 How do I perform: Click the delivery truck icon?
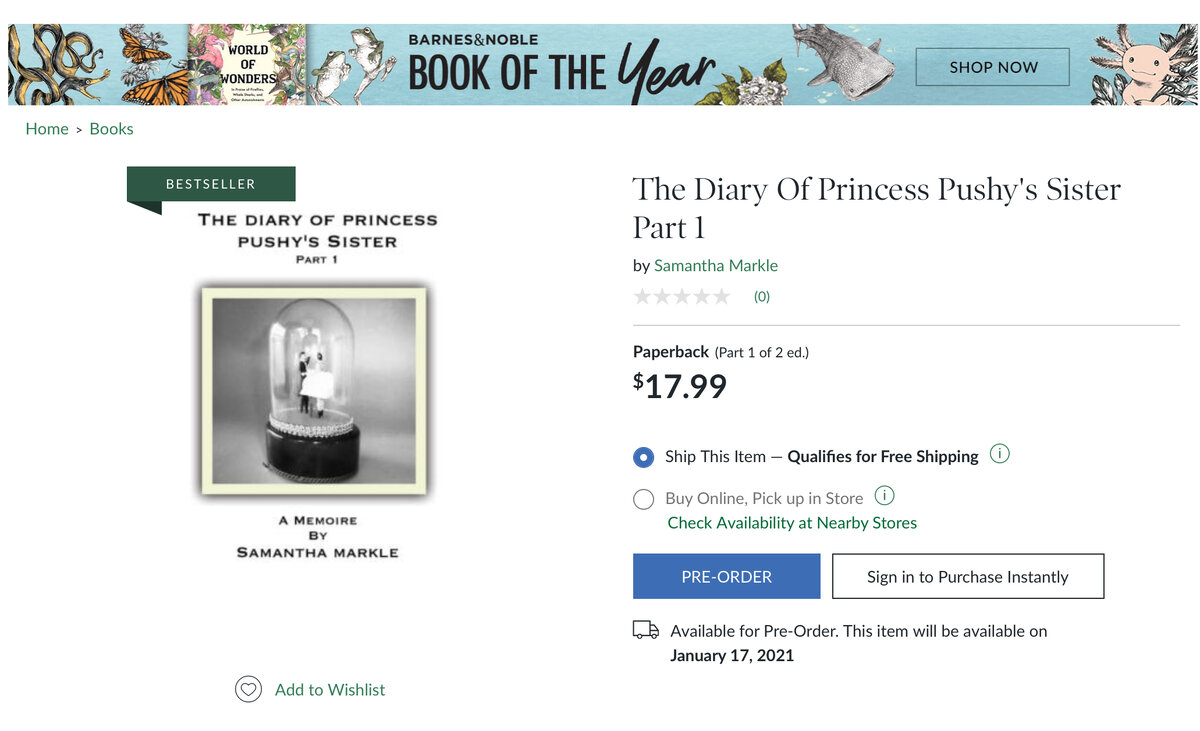pyautogui.click(x=646, y=630)
